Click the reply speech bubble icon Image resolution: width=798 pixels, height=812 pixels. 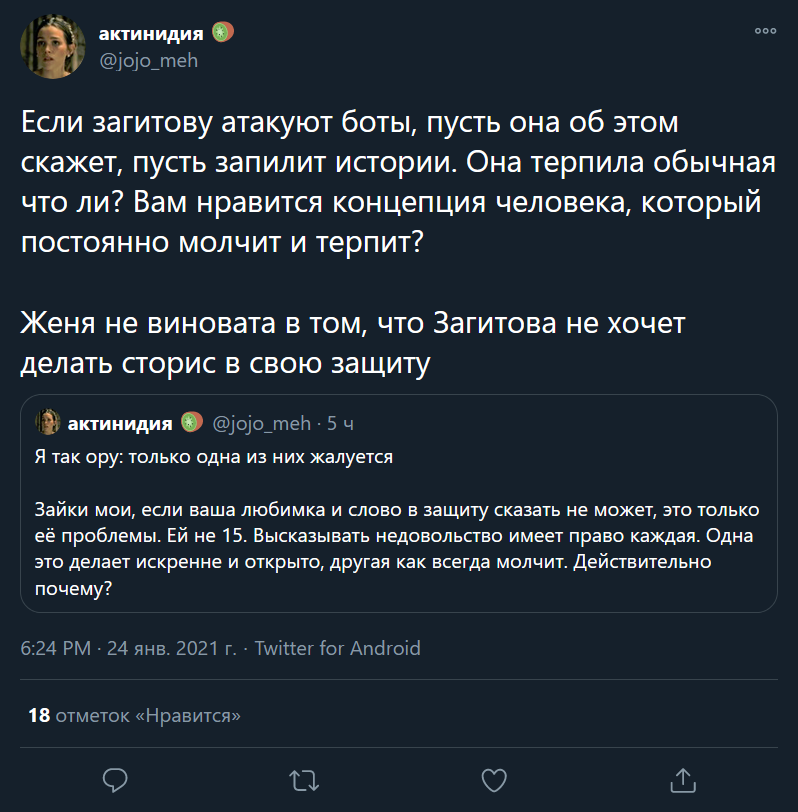115,778
